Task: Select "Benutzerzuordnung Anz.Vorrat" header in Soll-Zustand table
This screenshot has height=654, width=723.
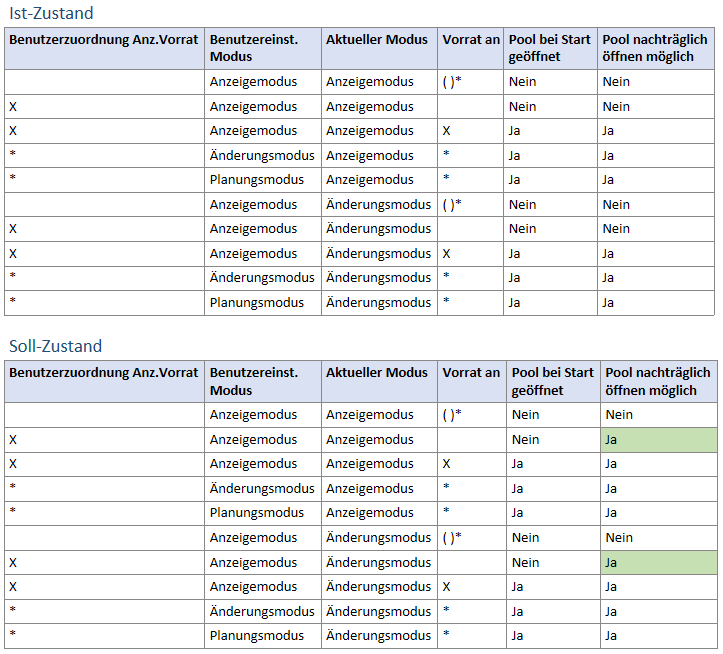Action: pos(104,373)
